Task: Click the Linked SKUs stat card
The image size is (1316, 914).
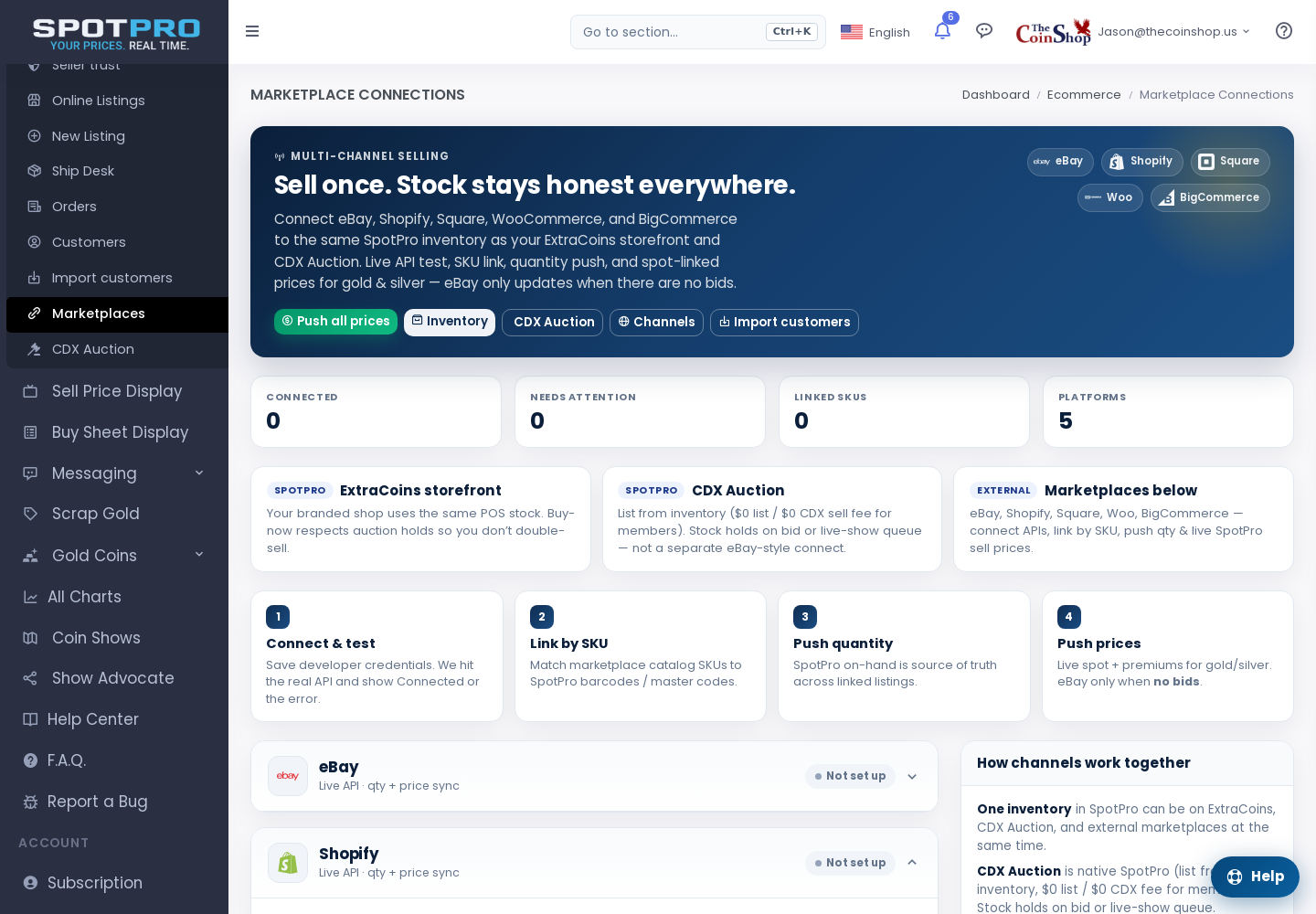Action: tap(904, 412)
